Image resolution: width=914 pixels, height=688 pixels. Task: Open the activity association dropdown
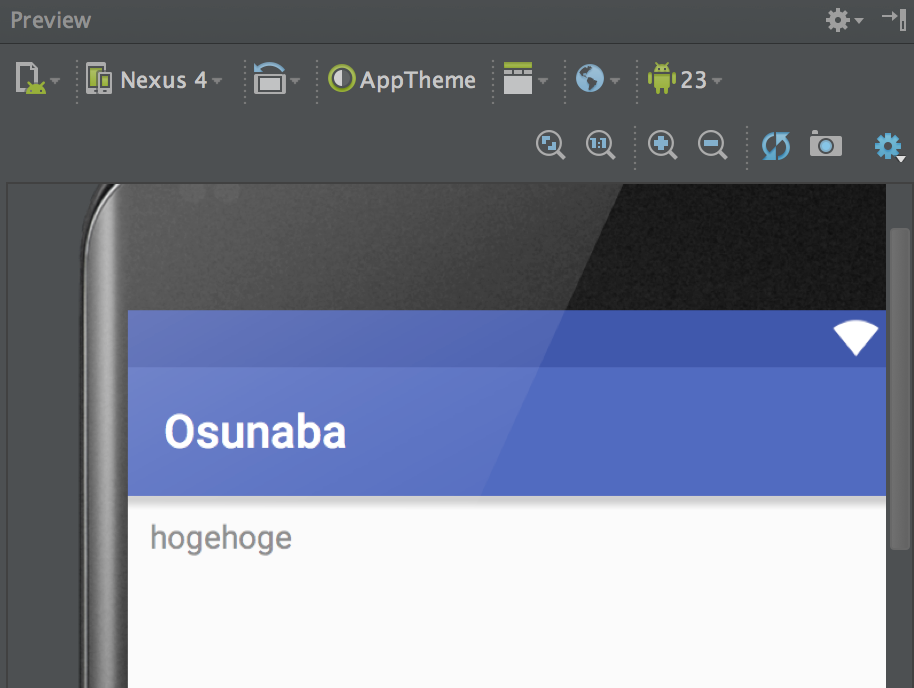tap(525, 79)
